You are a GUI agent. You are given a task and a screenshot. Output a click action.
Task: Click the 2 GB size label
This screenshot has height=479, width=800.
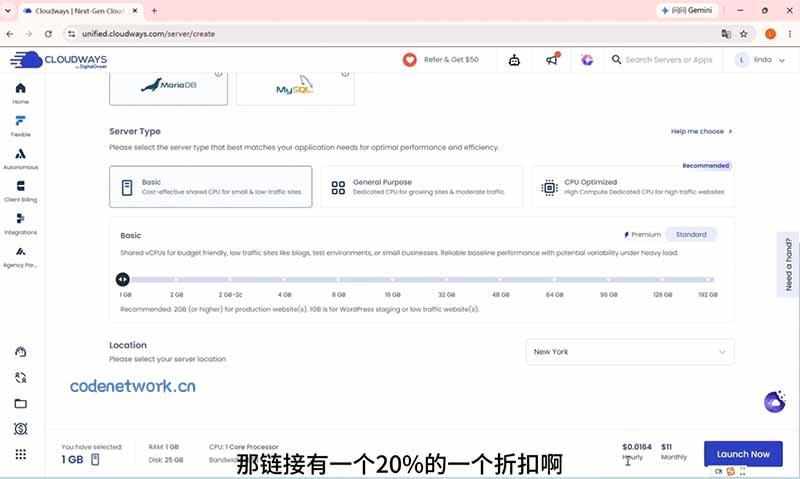click(177, 295)
